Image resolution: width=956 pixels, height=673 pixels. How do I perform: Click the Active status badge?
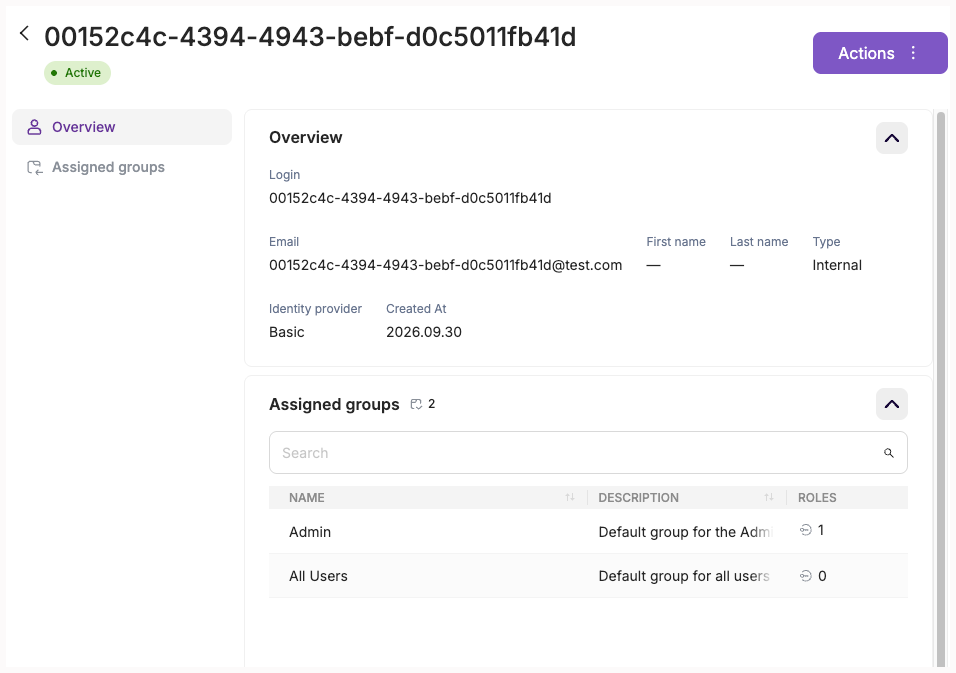[77, 73]
